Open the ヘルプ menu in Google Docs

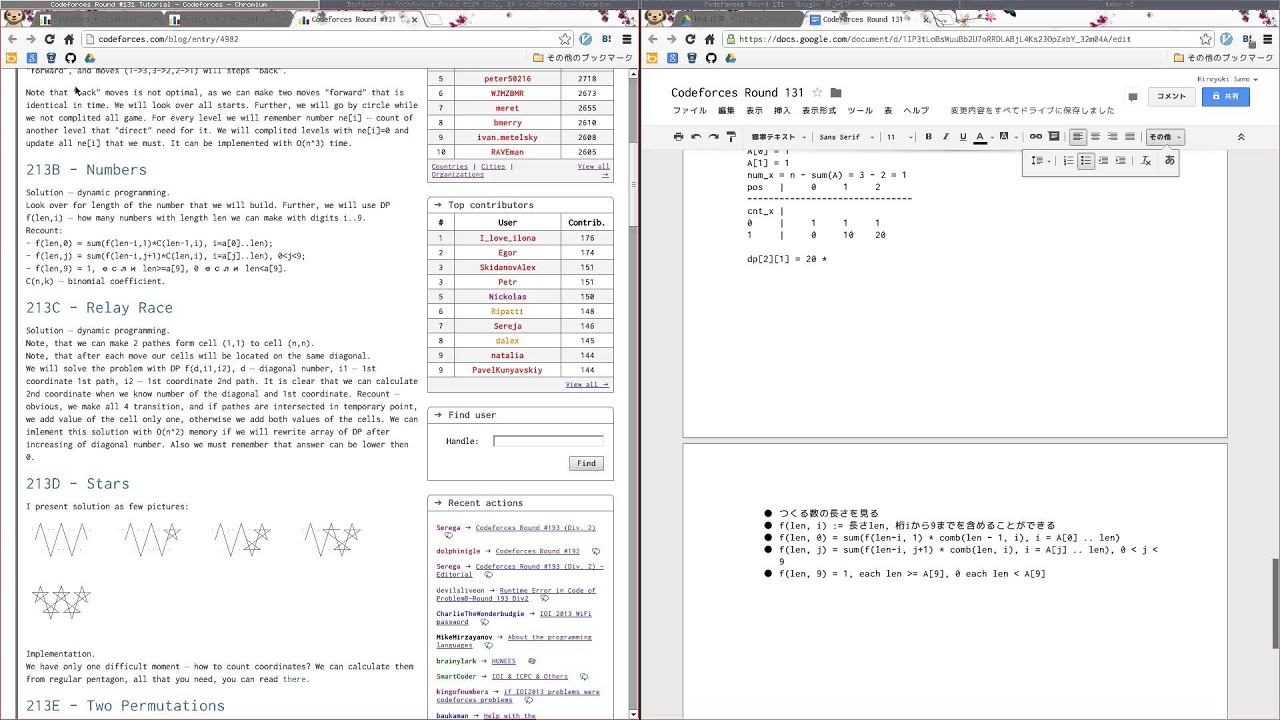[916, 111]
